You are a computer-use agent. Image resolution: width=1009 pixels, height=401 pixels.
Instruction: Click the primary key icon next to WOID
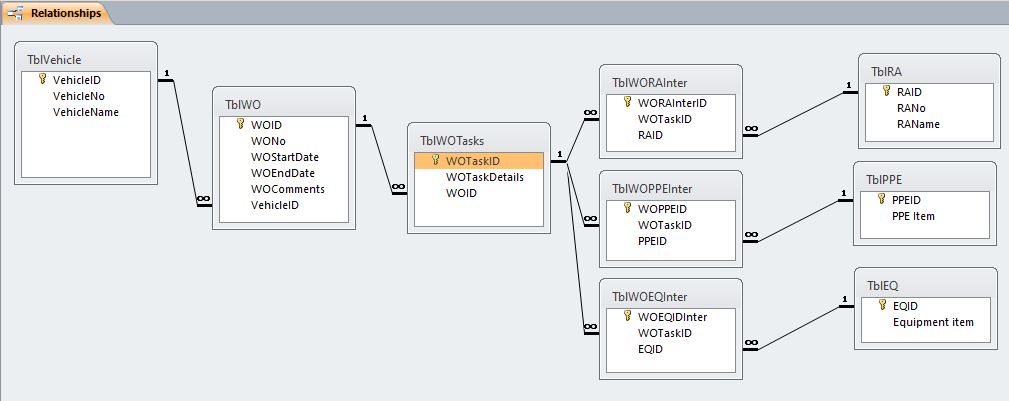coord(241,125)
